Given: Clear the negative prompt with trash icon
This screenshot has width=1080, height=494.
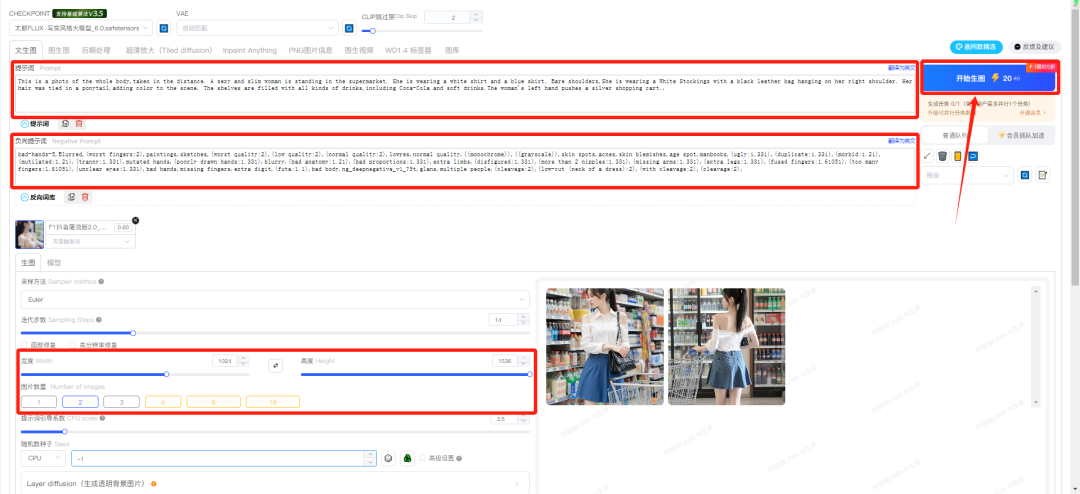Looking at the screenshot, I should [x=85, y=197].
